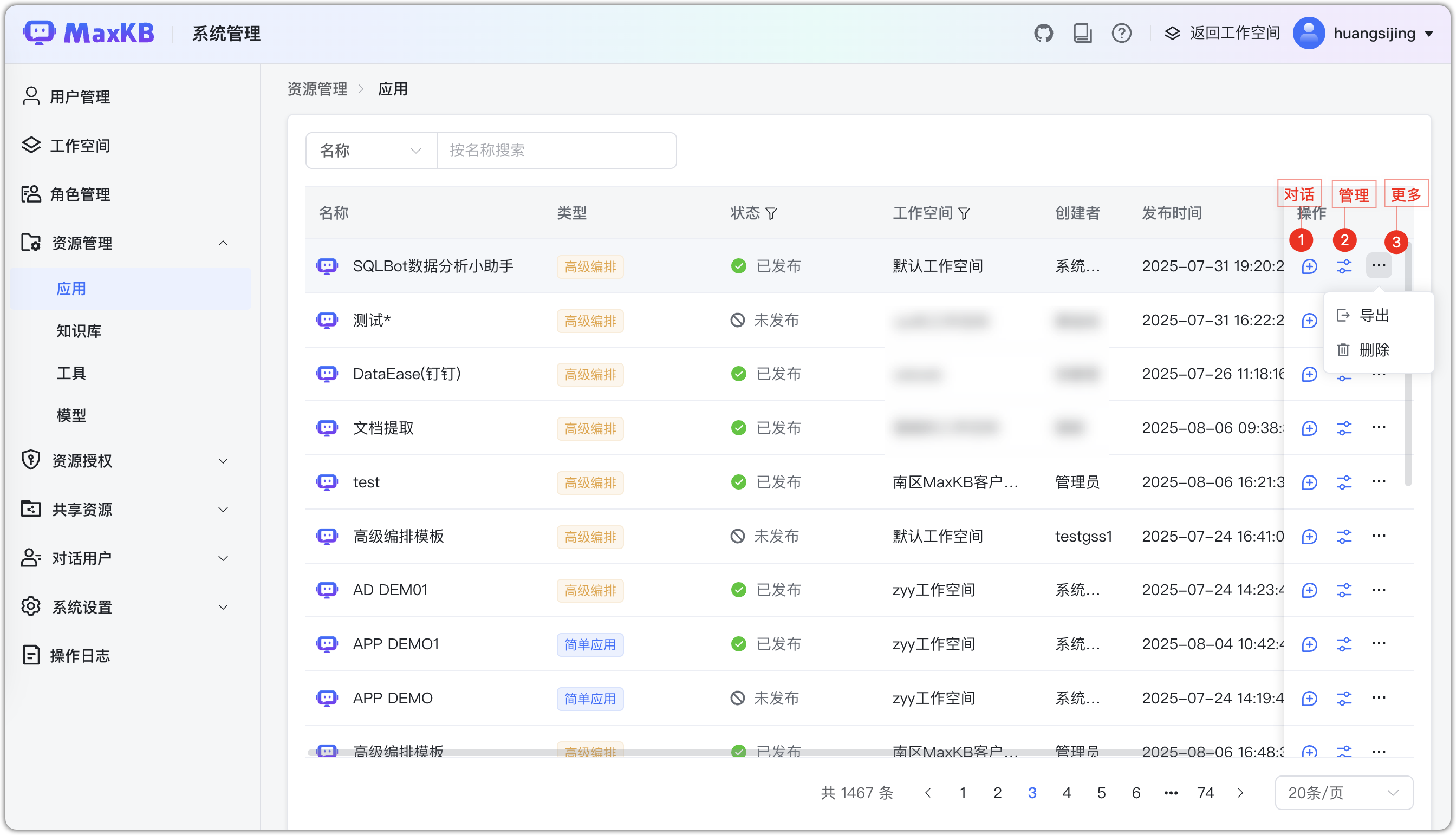Open the GitHub repository icon
The width and height of the screenshot is (1456, 835).
tap(1043, 33)
